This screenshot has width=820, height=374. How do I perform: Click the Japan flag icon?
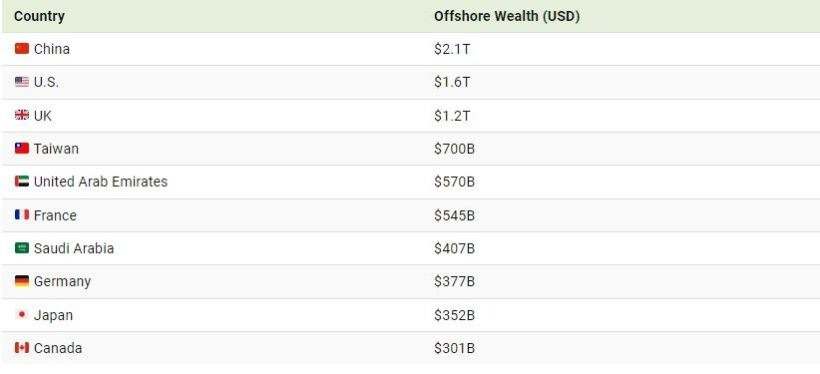click(x=22, y=314)
